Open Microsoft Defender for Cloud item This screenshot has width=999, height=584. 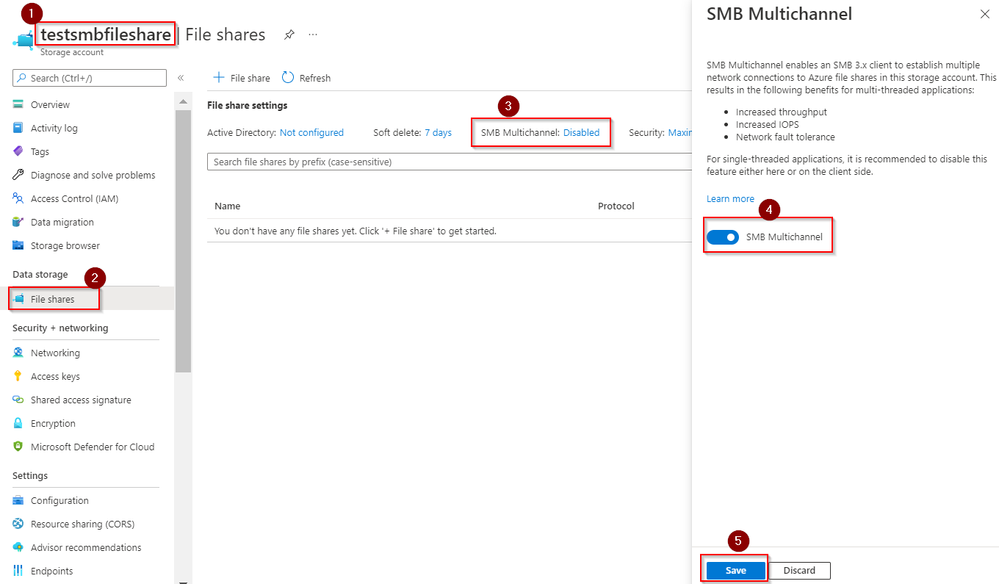[x=92, y=447]
